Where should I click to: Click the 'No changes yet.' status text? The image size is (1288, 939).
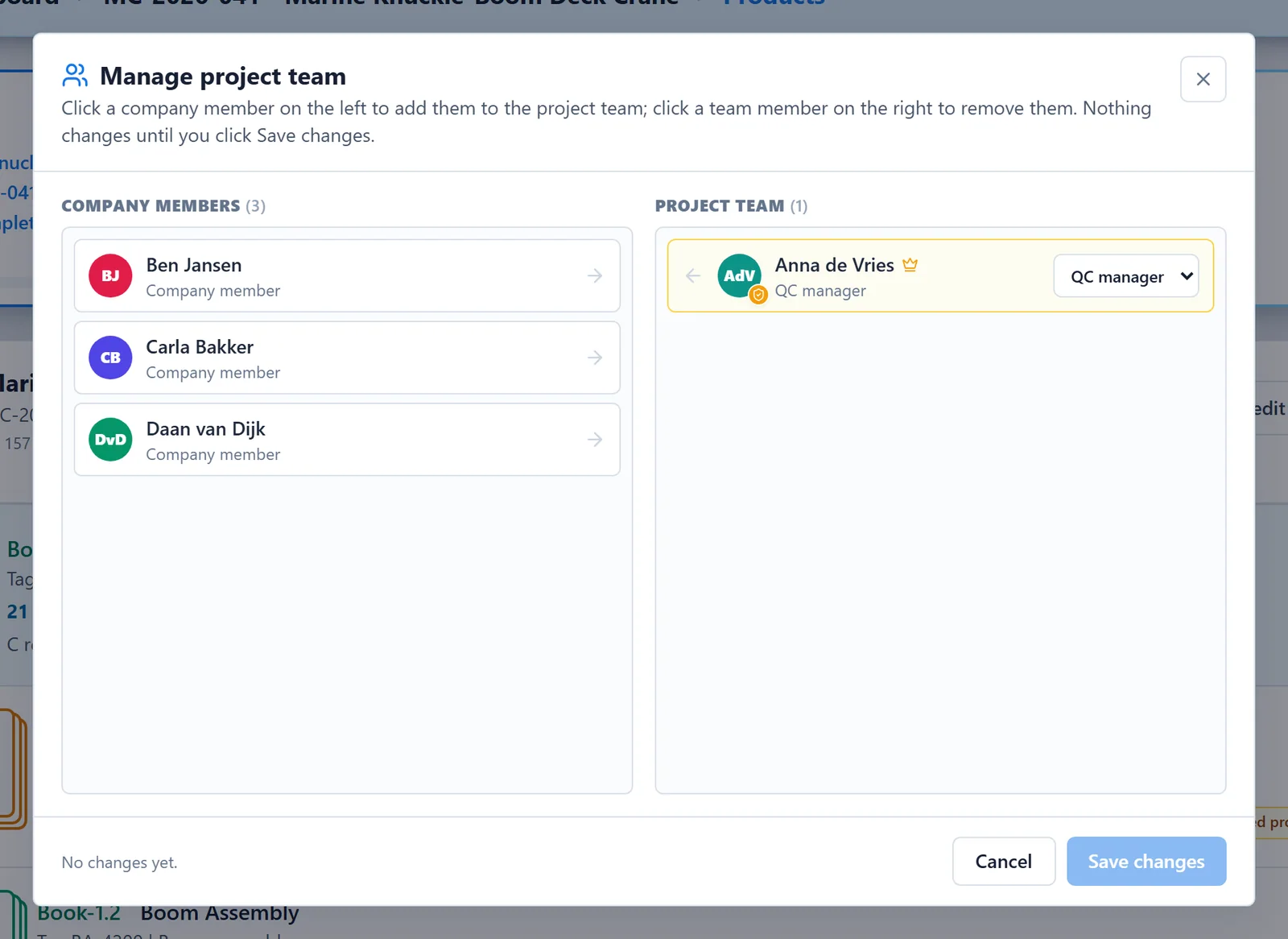[x=119, y=862]
